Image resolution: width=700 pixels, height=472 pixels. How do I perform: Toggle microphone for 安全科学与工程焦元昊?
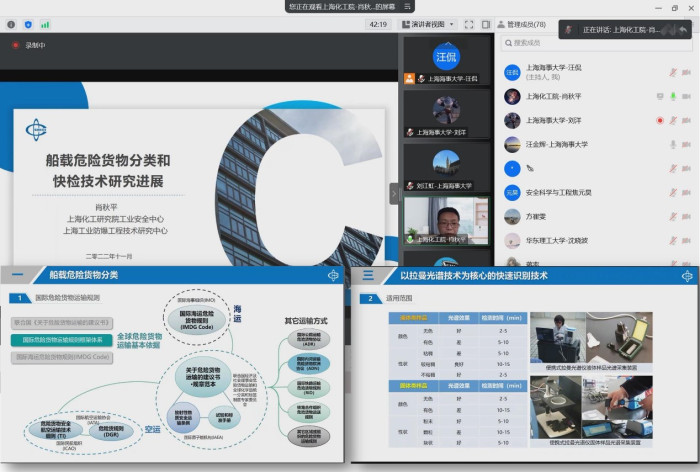[x=673, y=192]
